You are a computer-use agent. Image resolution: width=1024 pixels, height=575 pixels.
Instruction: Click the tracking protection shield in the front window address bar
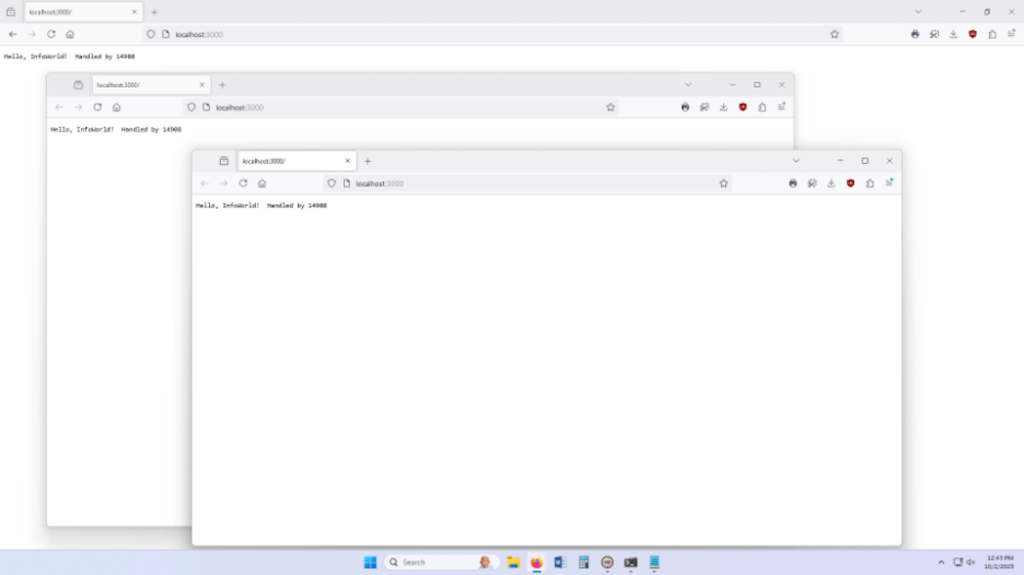click(x=332, y=184)
